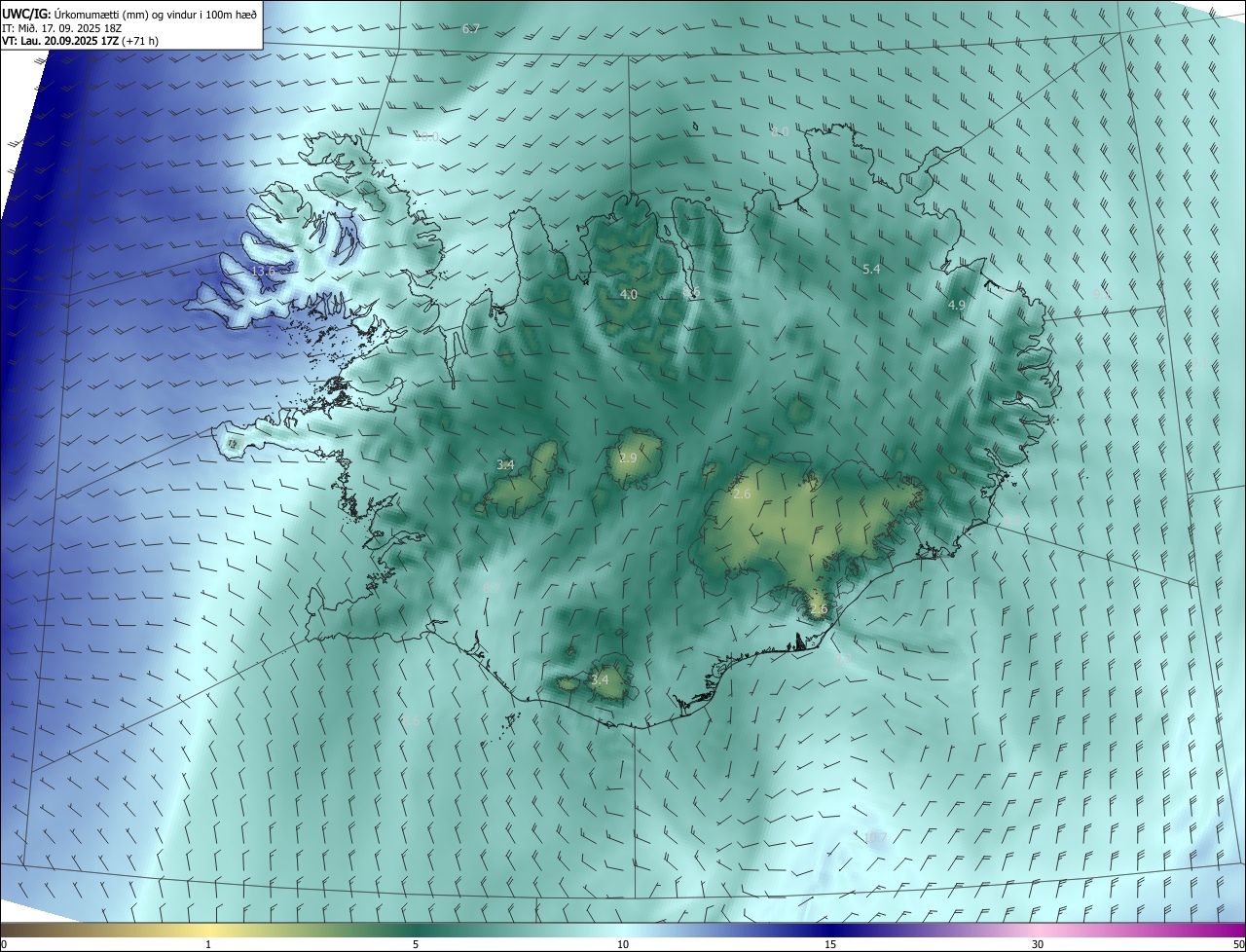Click the 4.9 value label on the map
The image size is (1246, 952).
click(x=957, y=305)
